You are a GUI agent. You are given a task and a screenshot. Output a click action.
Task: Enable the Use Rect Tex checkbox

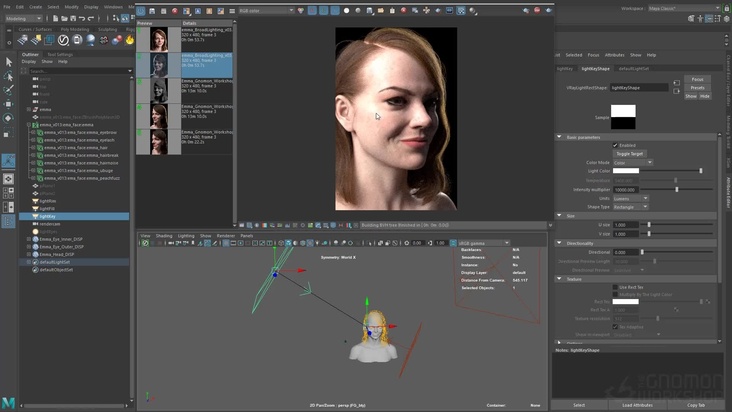[x=615, y=287]
